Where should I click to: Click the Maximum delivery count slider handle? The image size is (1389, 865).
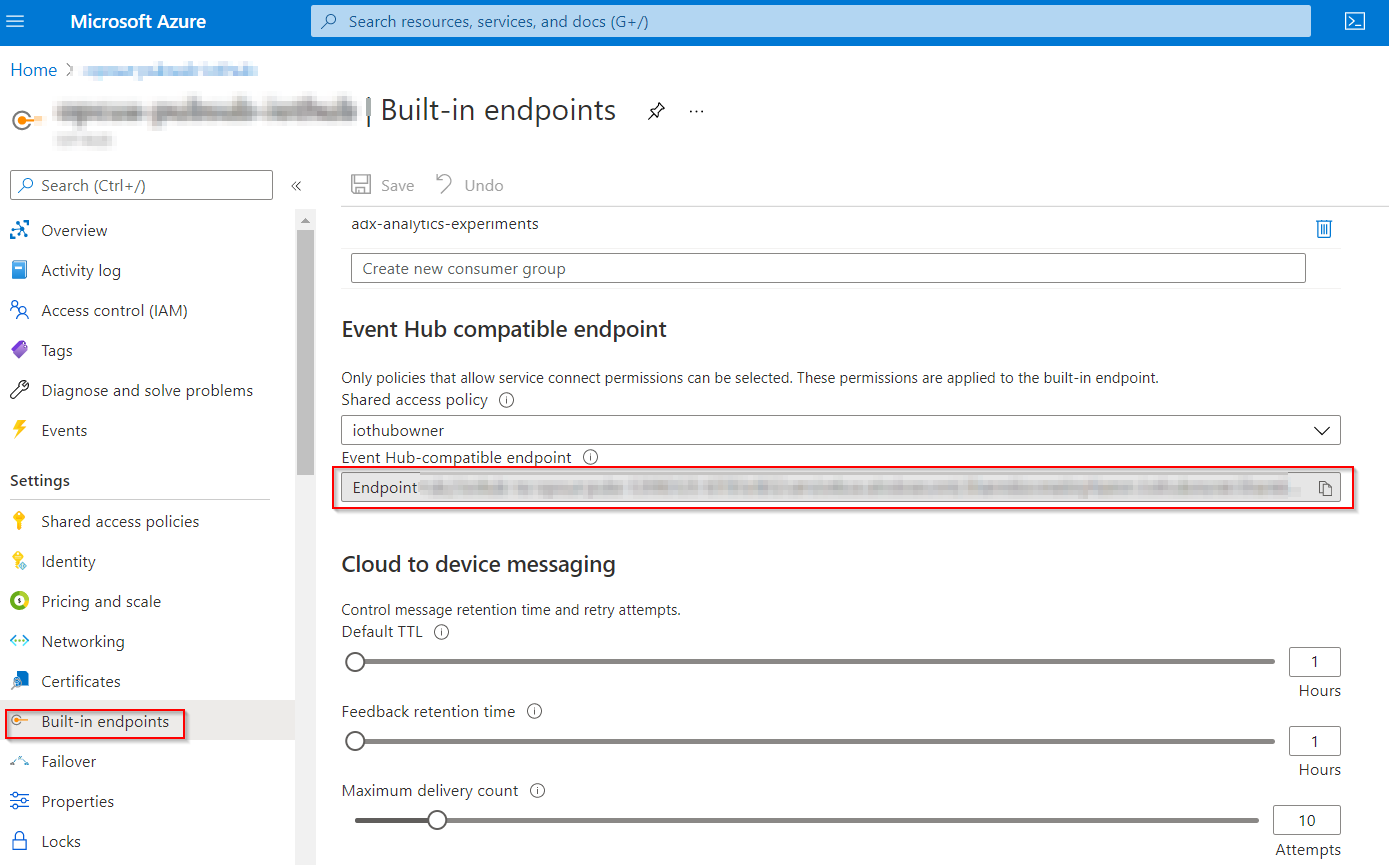(x=437, y=820)
